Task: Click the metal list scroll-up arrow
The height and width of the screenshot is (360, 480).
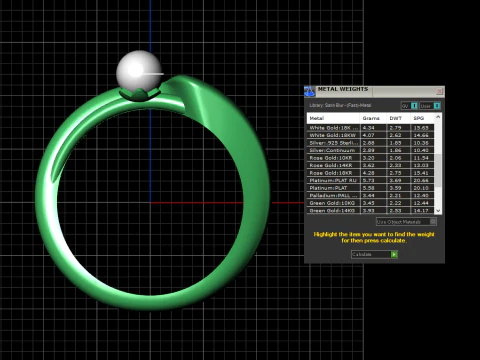Action: coord(438,117)
